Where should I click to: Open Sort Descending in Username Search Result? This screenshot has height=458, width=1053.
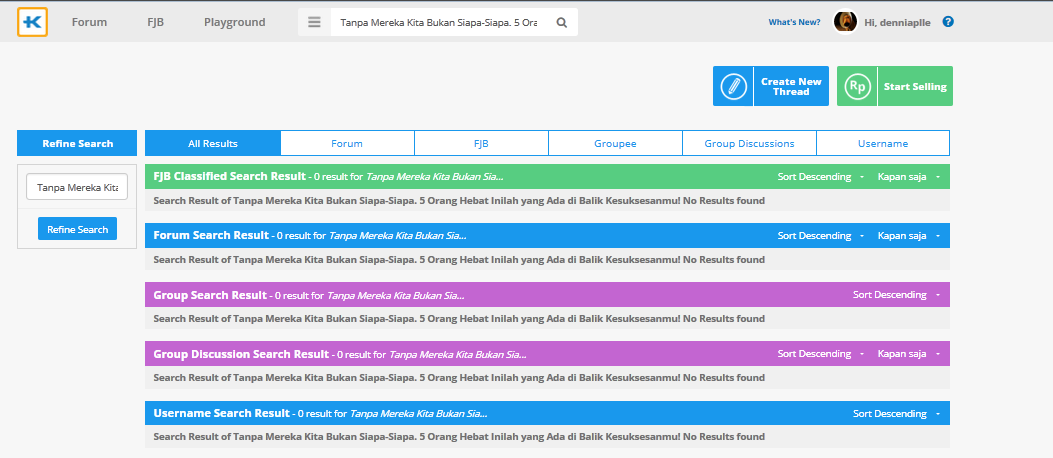click(x=896, y=413)
